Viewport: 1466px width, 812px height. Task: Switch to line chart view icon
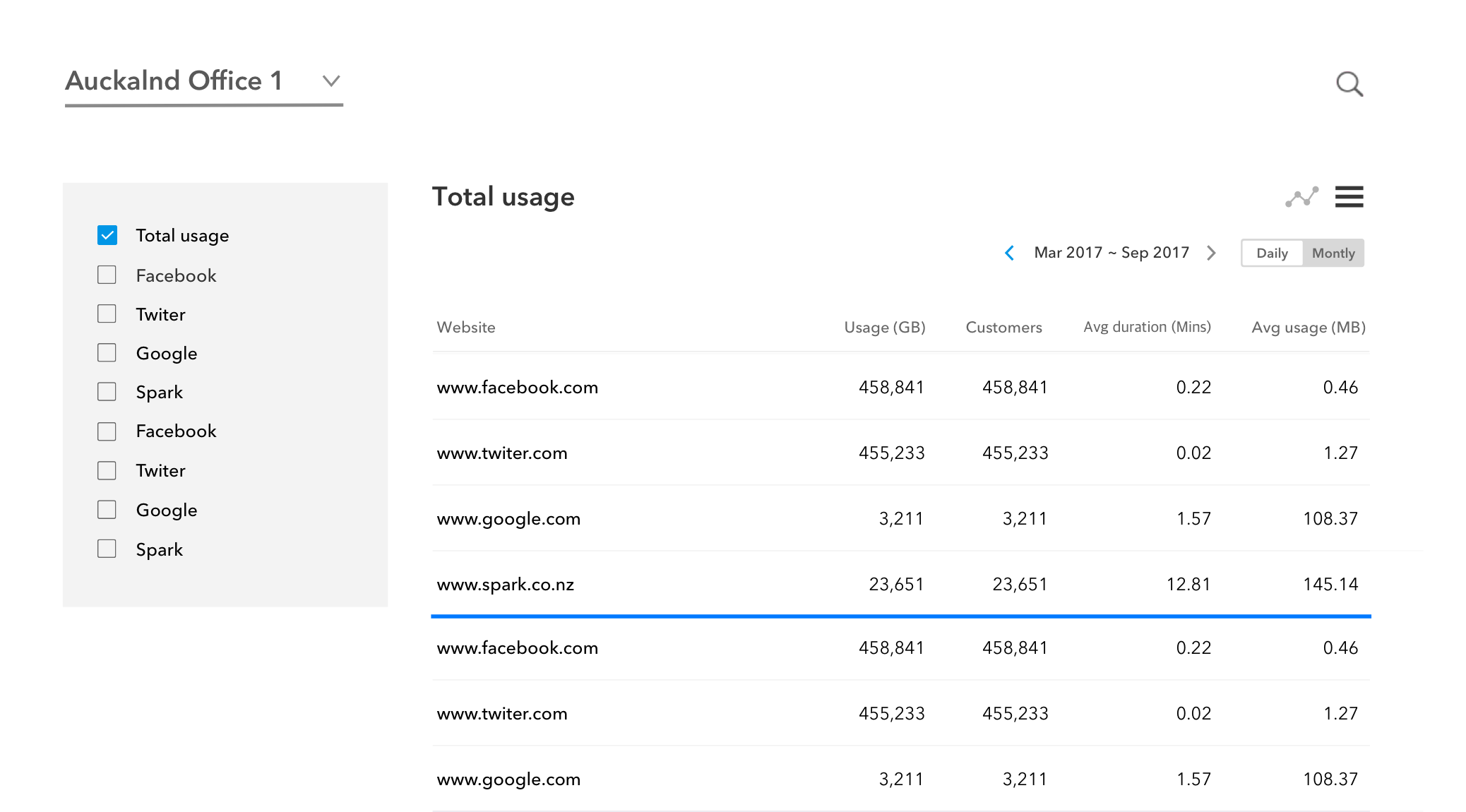click(x=1301, y=197)
